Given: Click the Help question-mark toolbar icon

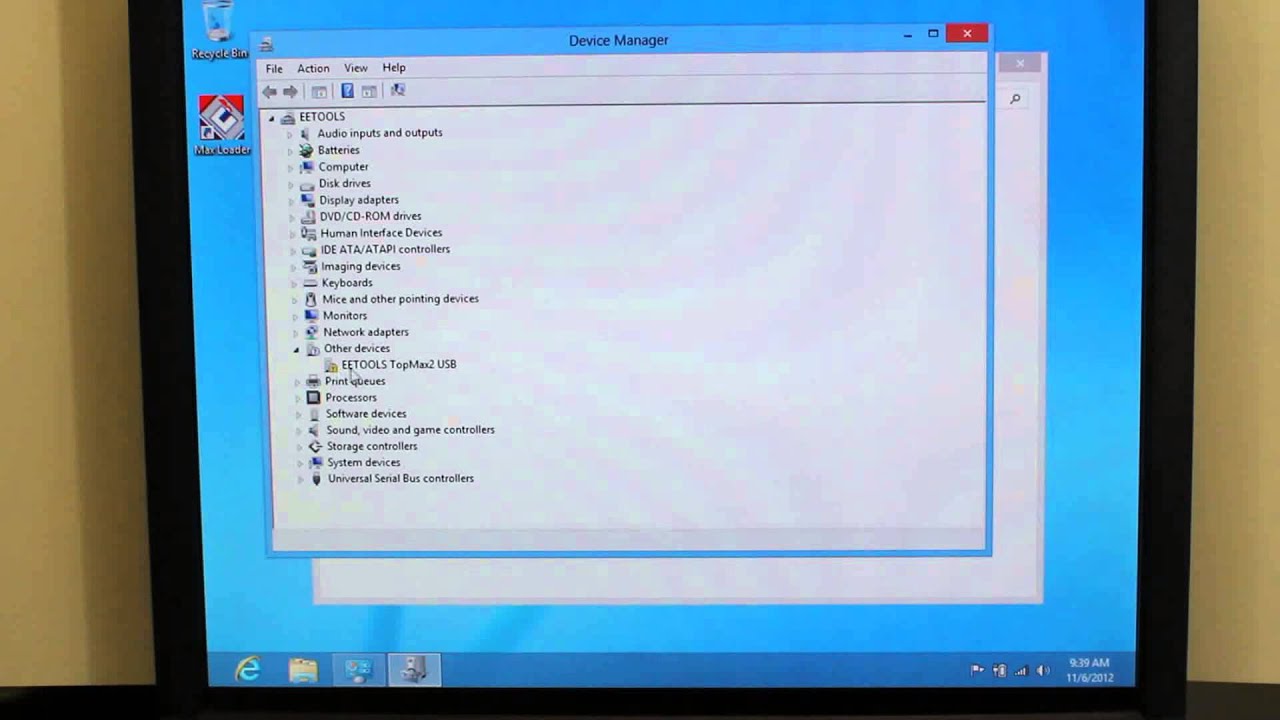Looking at the screenshot, I should [x=347, y=91].
